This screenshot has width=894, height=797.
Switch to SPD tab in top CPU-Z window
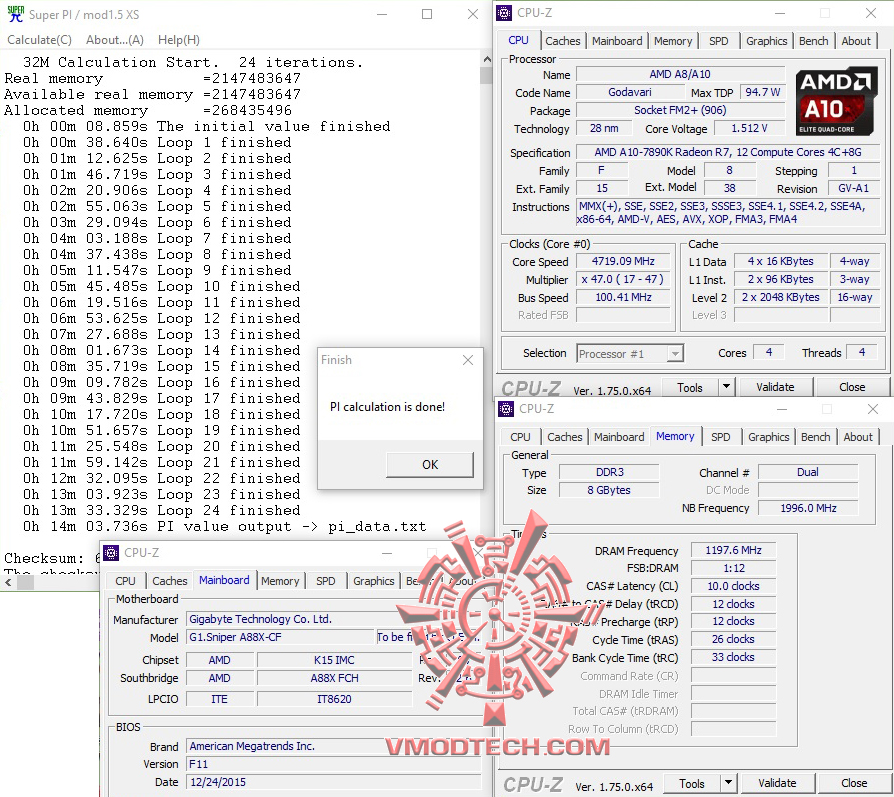[x=718, y=41]
